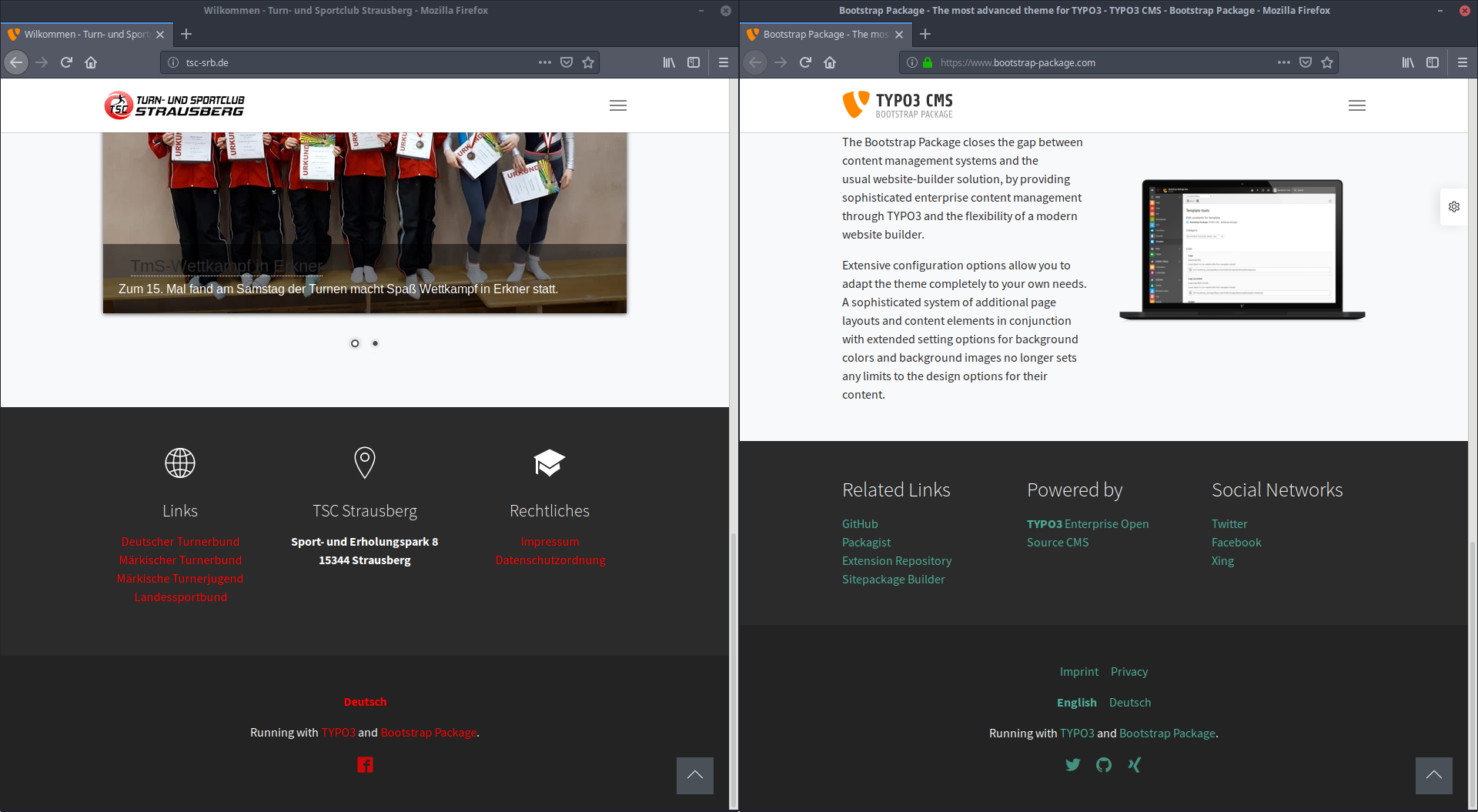Open page actions dots in left address bar
The width and height of the screenshot is (1478, 812).
(545, 62)
